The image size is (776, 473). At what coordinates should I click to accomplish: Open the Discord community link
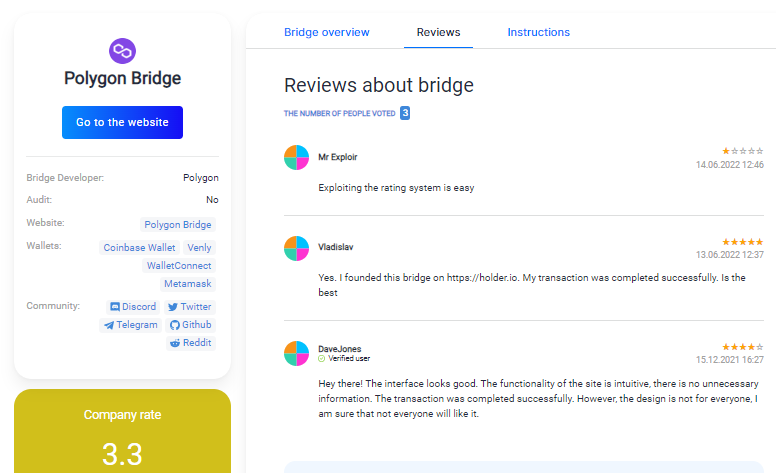pyautogui.click(x=133, y=307)
